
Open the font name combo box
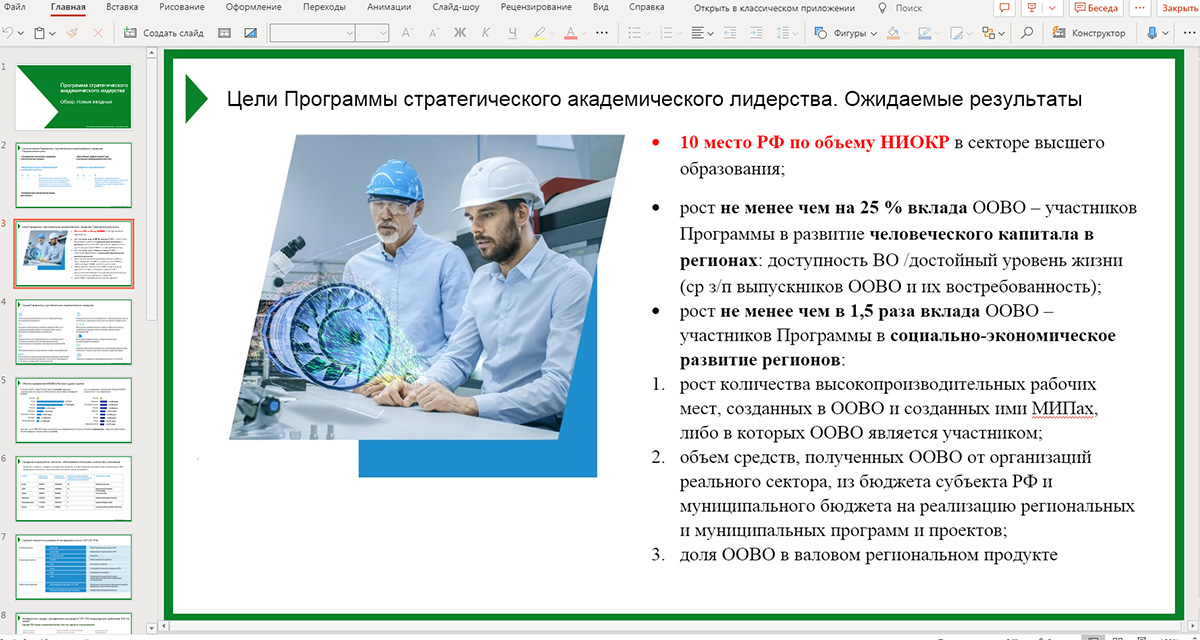(312, 33)
